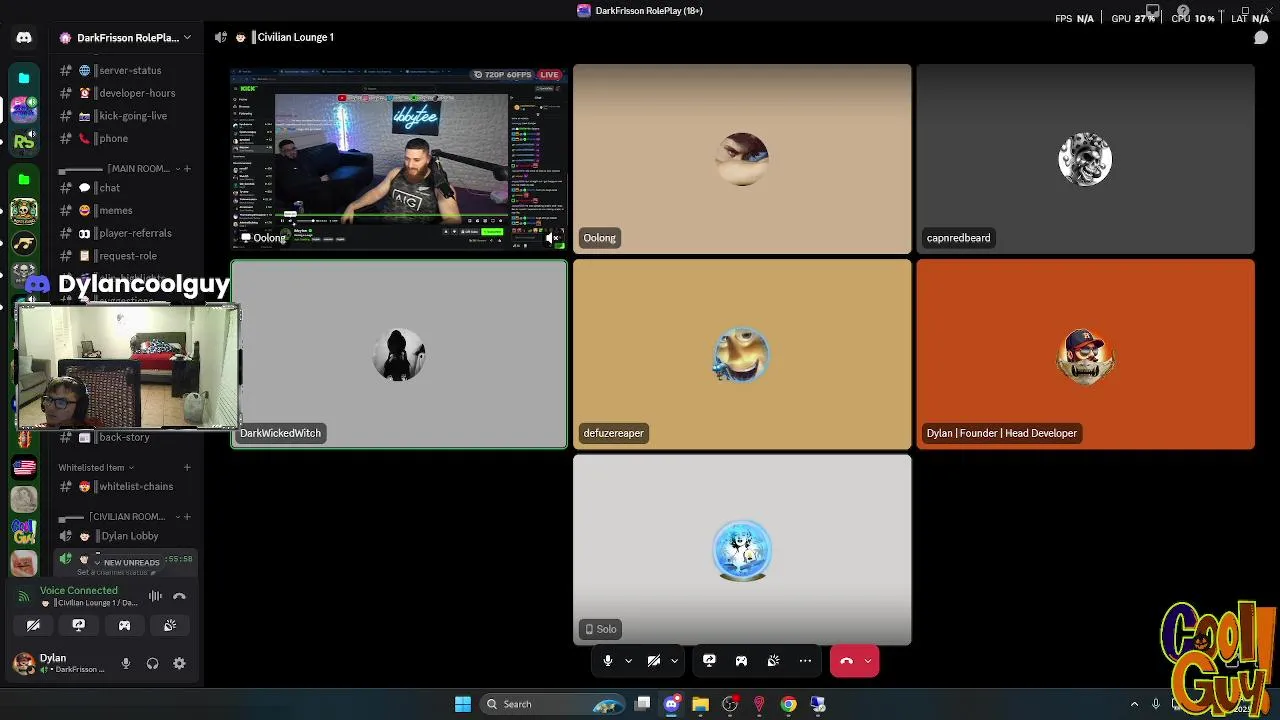
Task: Deafen audio with the headphones button
Action: 152,663
